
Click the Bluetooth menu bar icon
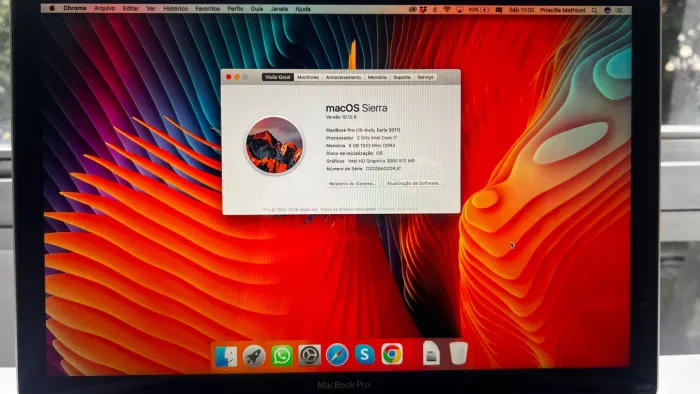434,9
